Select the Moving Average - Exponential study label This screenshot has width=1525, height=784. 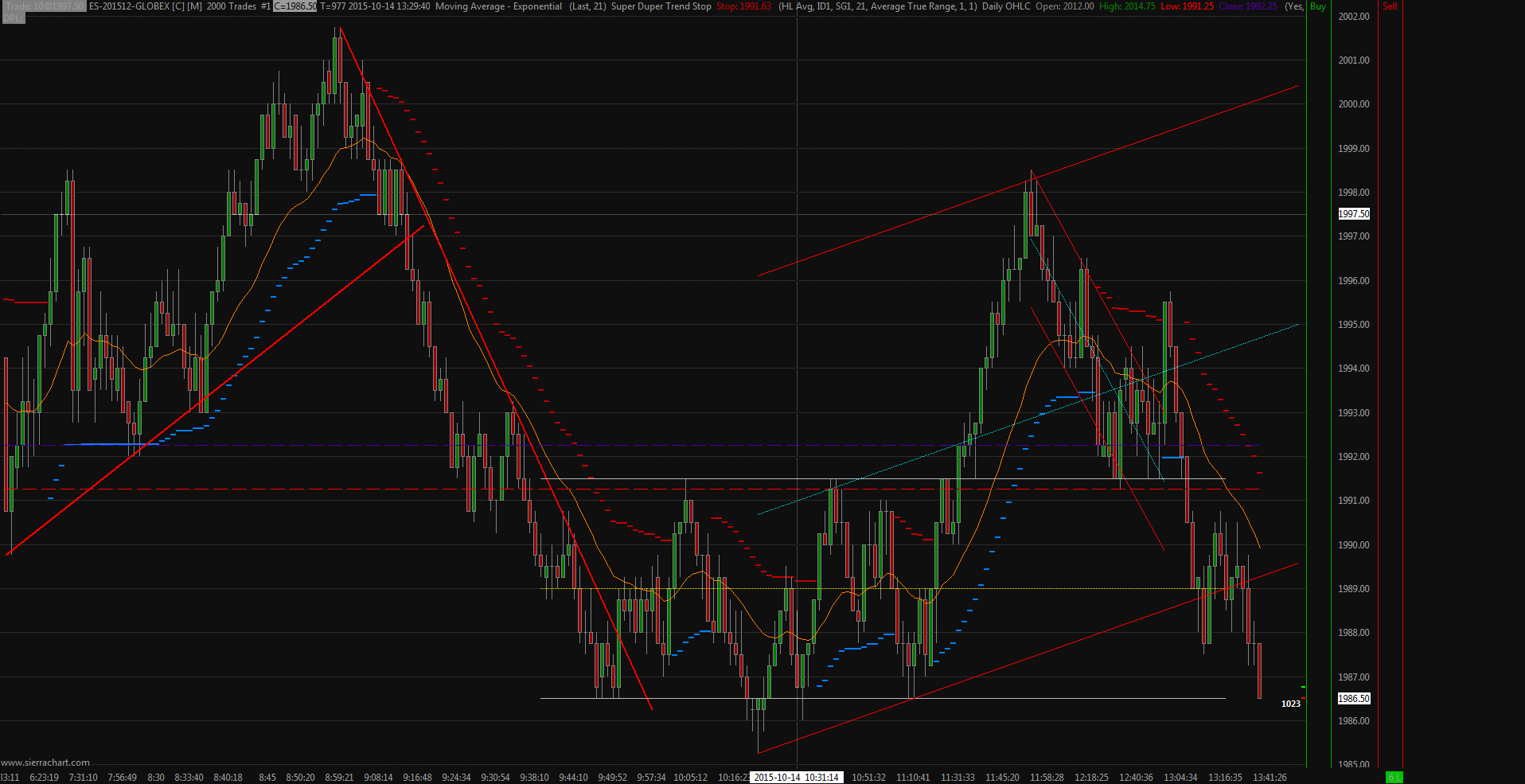pos(499,6)
